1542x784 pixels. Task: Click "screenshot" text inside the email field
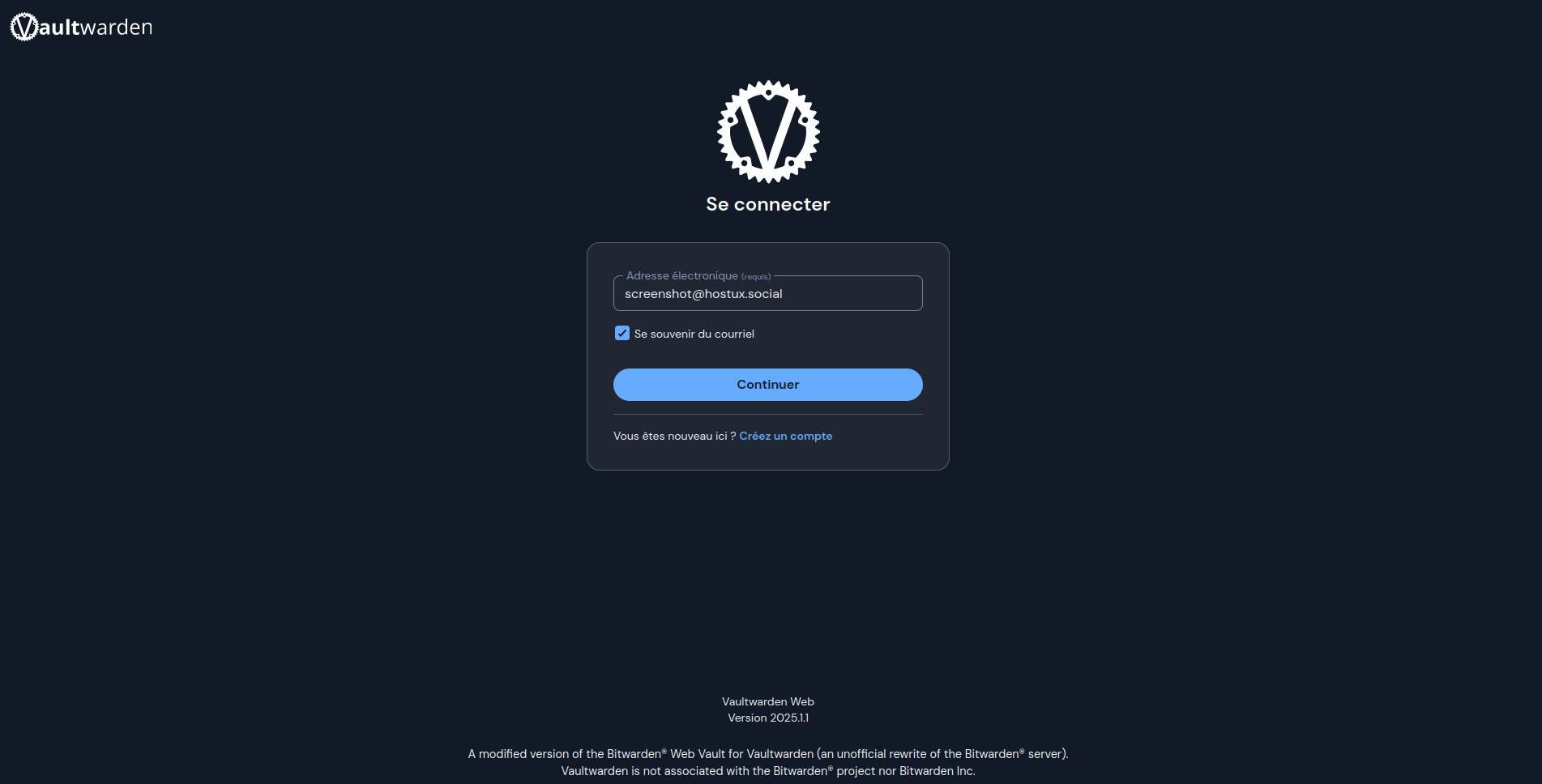click(658, 294)
